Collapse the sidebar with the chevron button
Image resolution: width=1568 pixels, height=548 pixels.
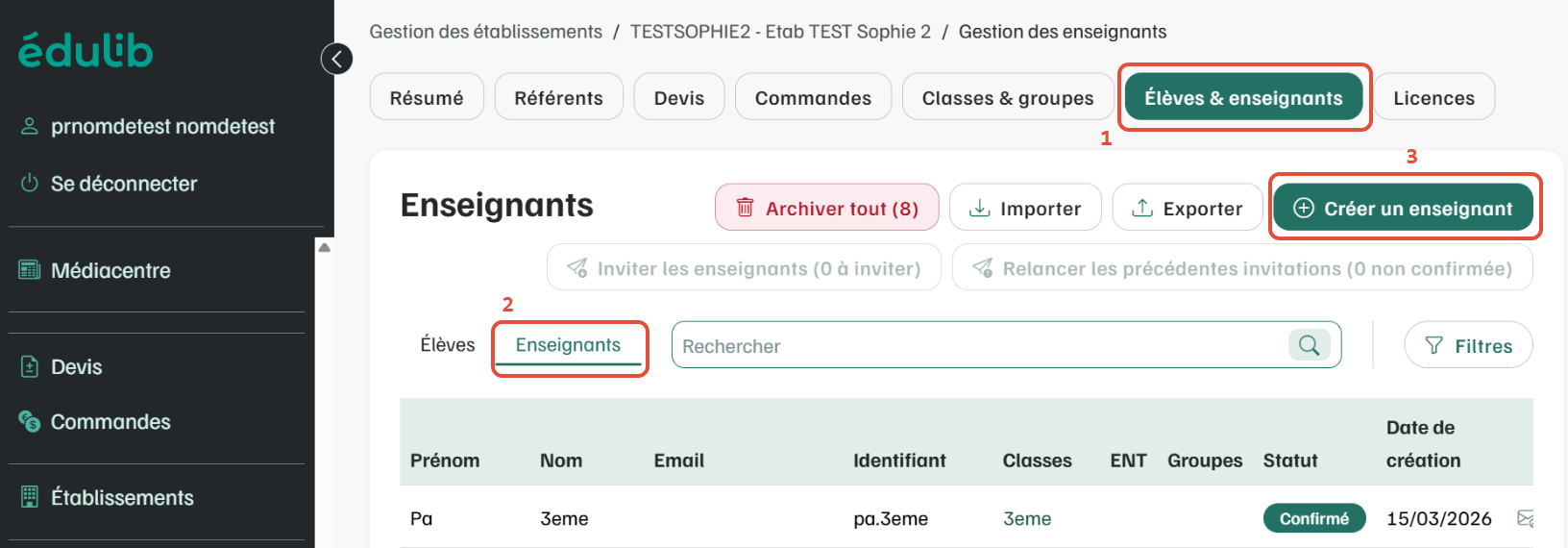click(x=336, y=59)
